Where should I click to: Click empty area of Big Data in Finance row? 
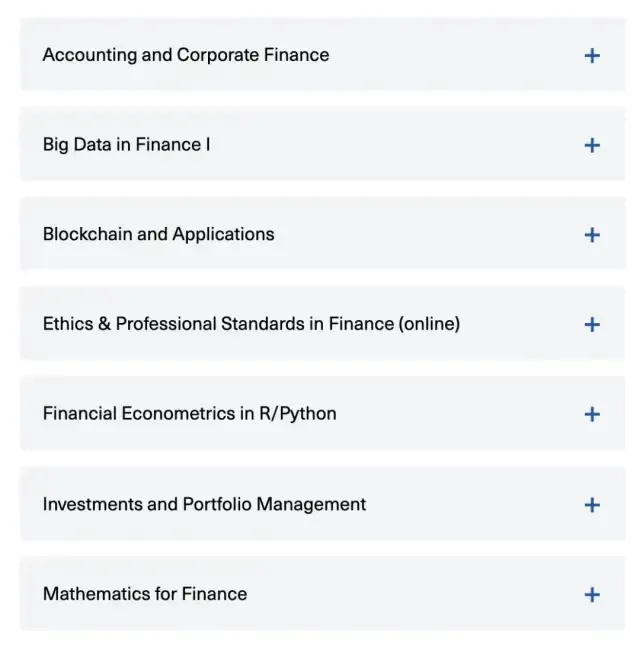click(x=400, y=145)
